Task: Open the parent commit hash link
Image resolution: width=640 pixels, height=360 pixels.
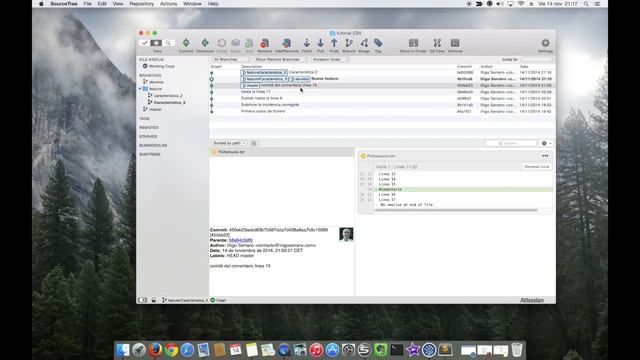Action: 240,240
